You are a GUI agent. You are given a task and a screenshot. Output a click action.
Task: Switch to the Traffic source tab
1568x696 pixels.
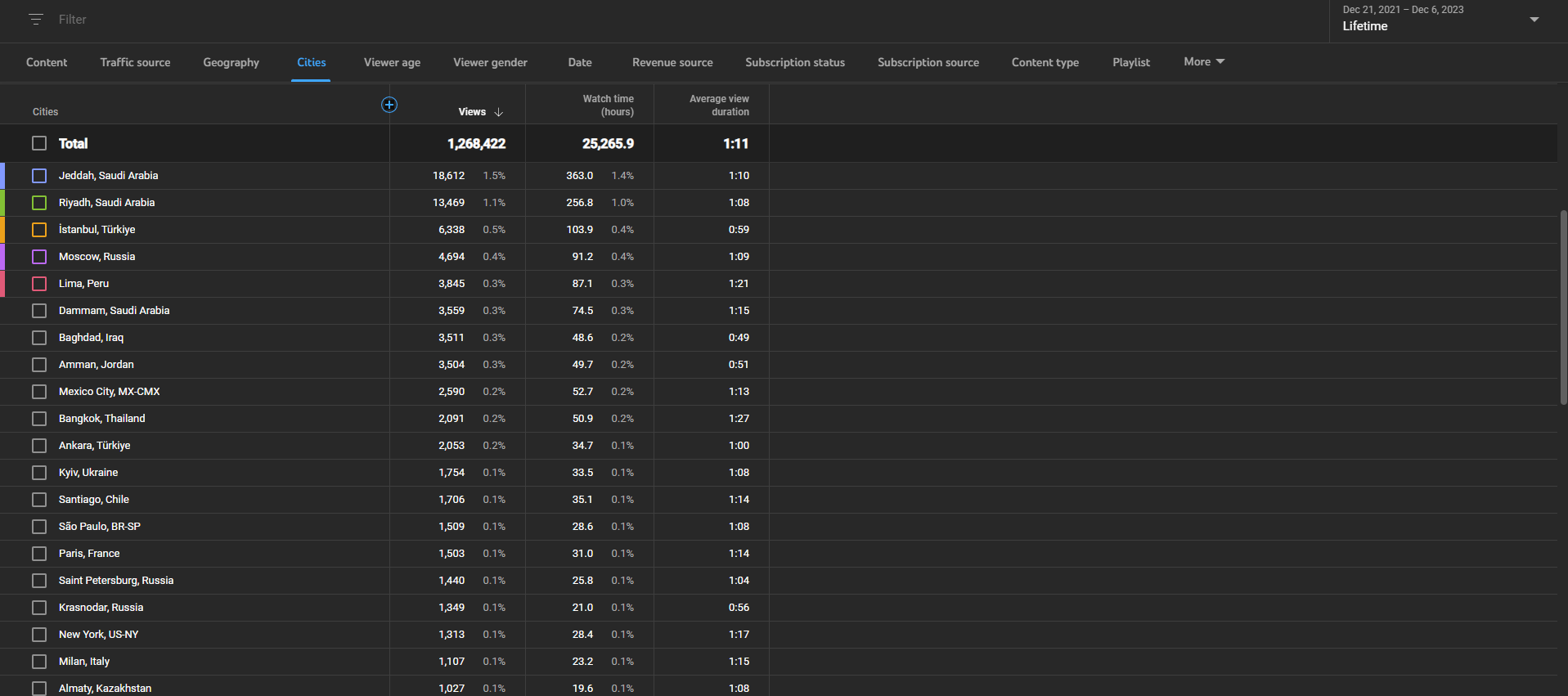tap(136, 62)
